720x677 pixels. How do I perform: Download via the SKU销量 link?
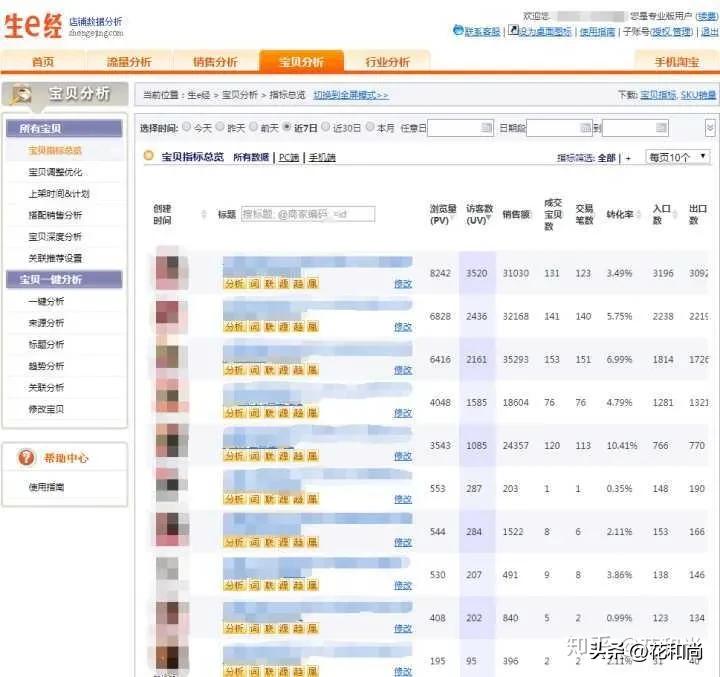click(698, 95)
